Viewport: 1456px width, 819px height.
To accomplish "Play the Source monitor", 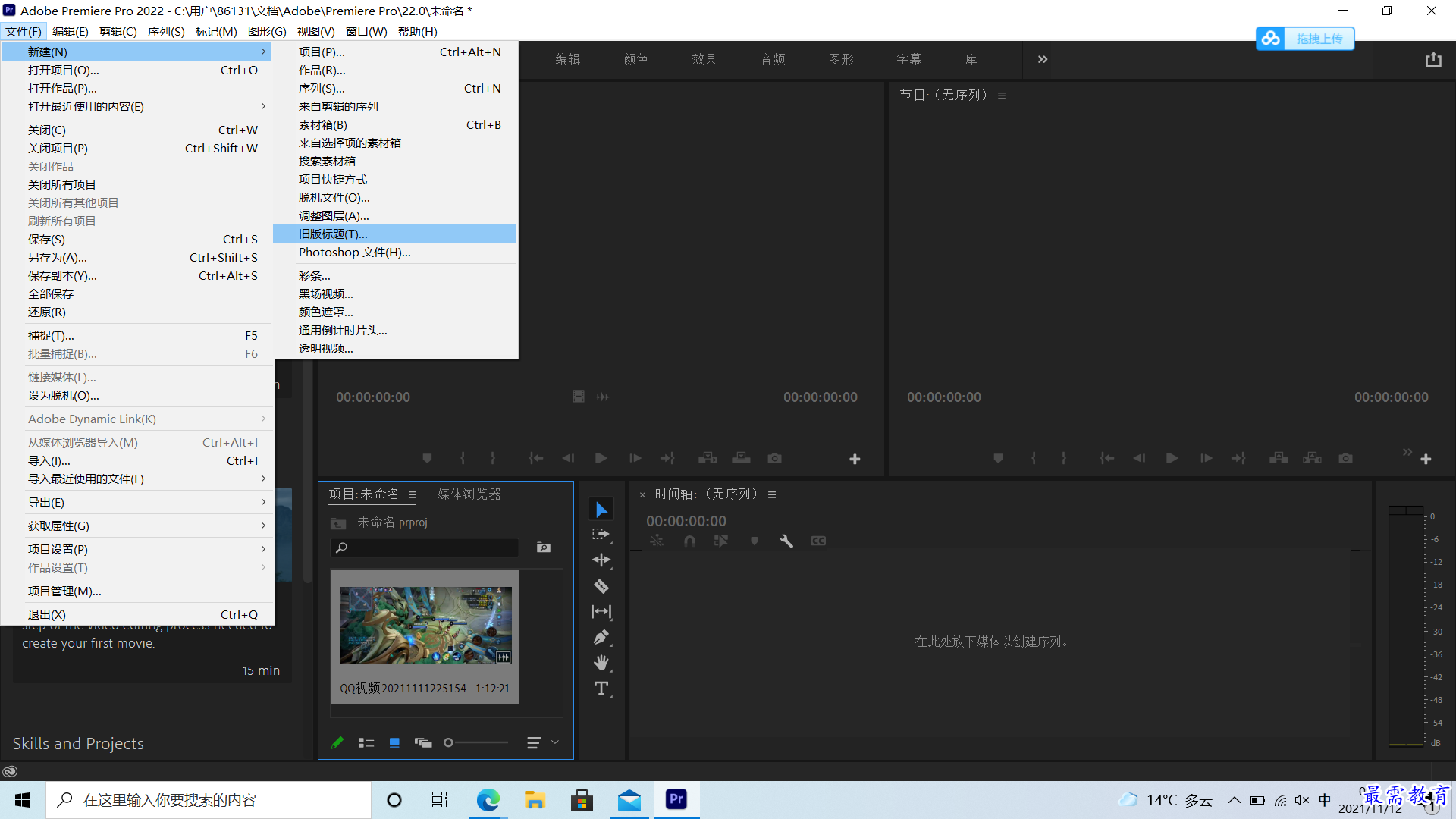I will tap(601, 459).
